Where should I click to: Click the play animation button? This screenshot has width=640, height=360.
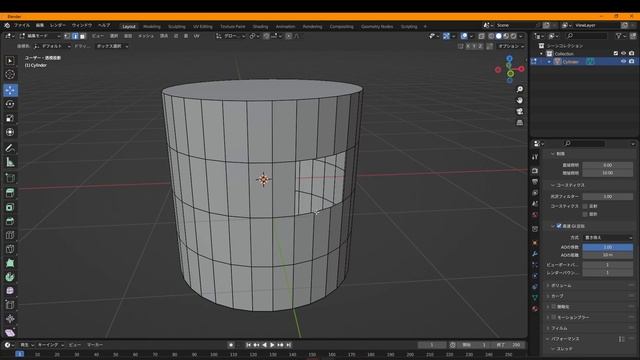272,345
